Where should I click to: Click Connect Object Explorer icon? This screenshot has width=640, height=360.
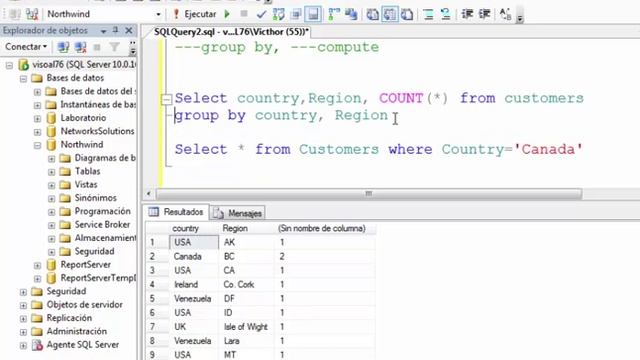(x=63, y=47)
